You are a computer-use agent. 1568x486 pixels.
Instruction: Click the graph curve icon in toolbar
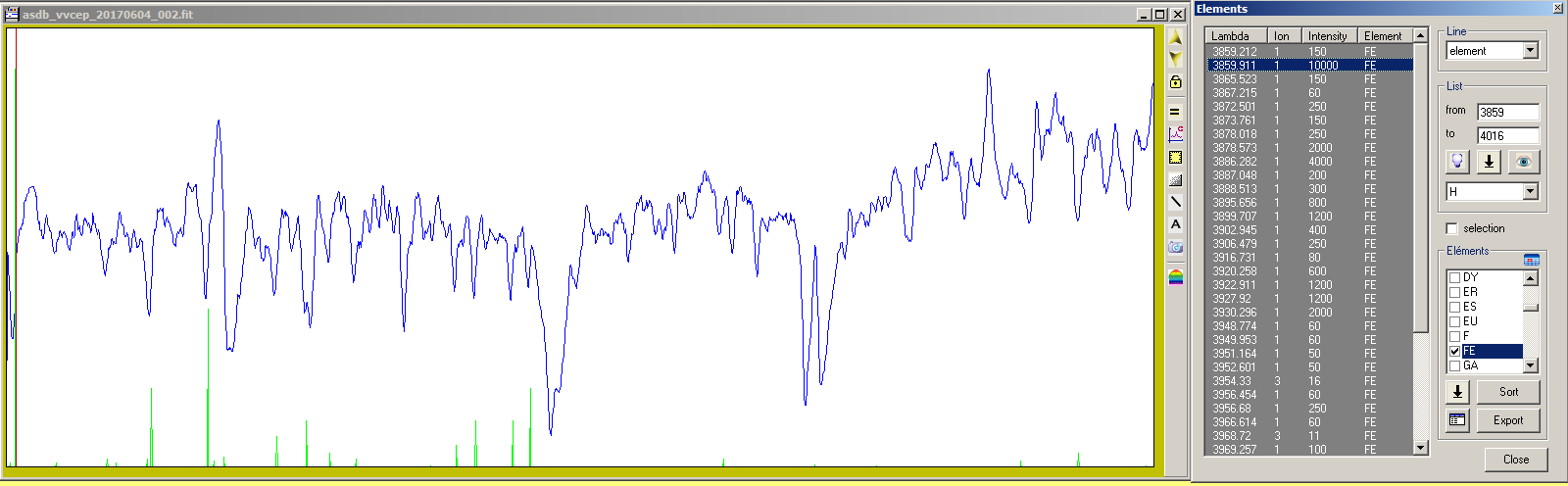[x=1175, y=134]
